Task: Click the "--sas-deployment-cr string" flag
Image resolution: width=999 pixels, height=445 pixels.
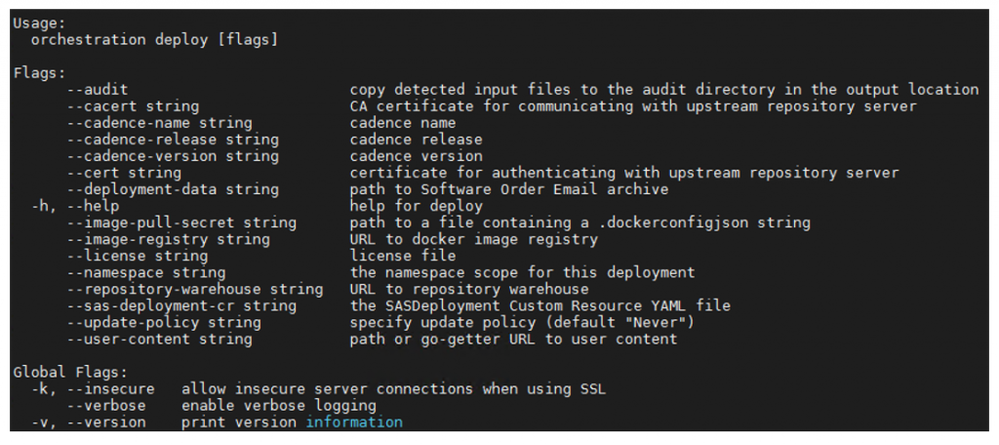Action: tap(181, 306)
